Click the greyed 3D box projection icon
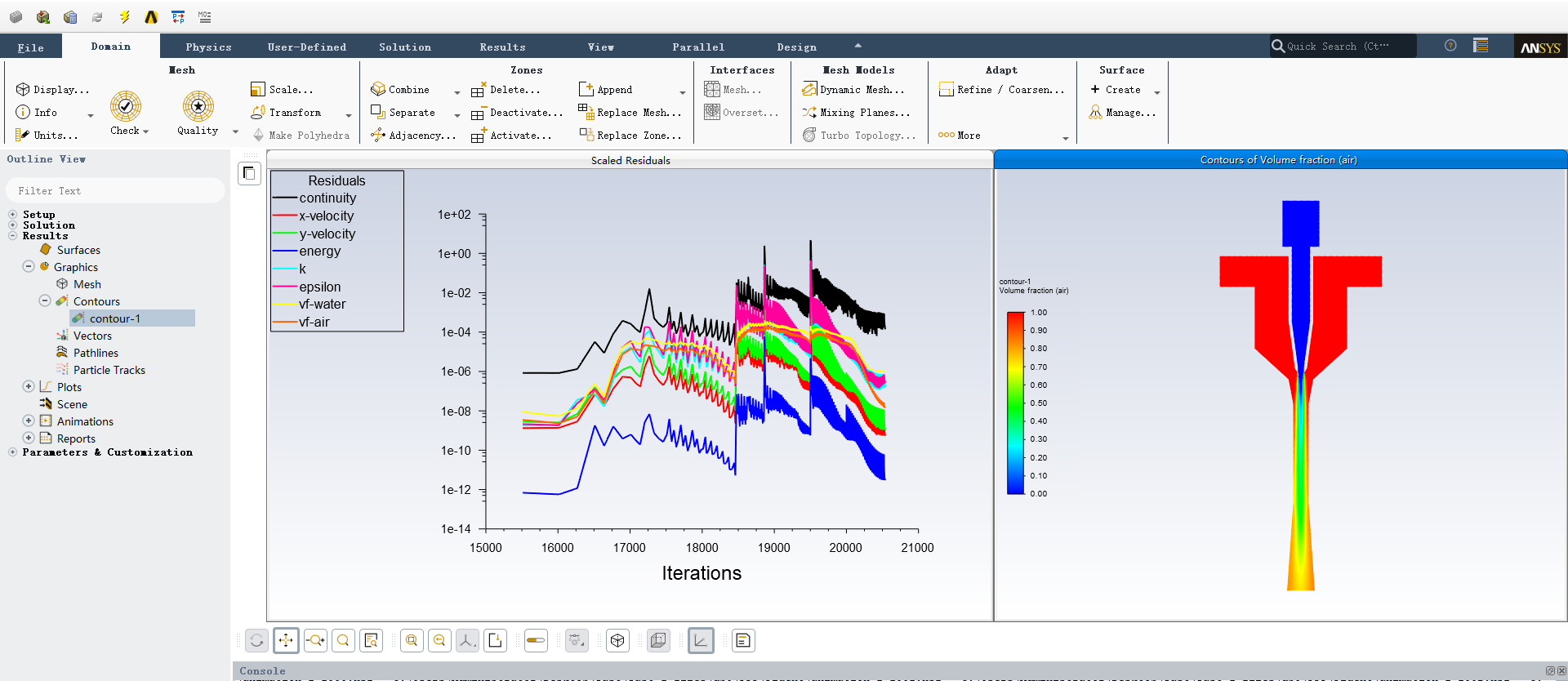The image size is (1568, 681). 659,641
